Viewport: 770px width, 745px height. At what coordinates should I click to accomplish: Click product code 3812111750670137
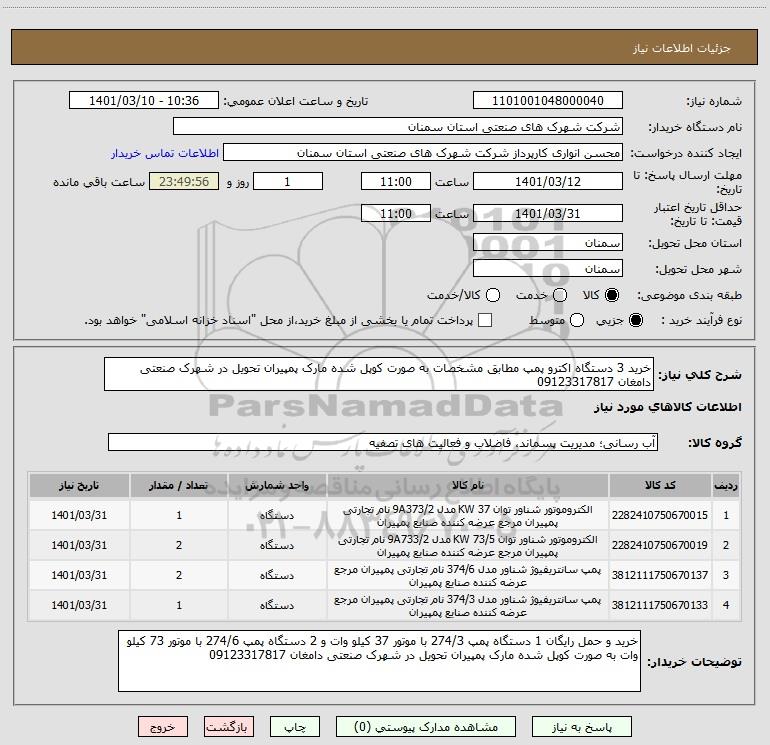click(x=660, y=575)
